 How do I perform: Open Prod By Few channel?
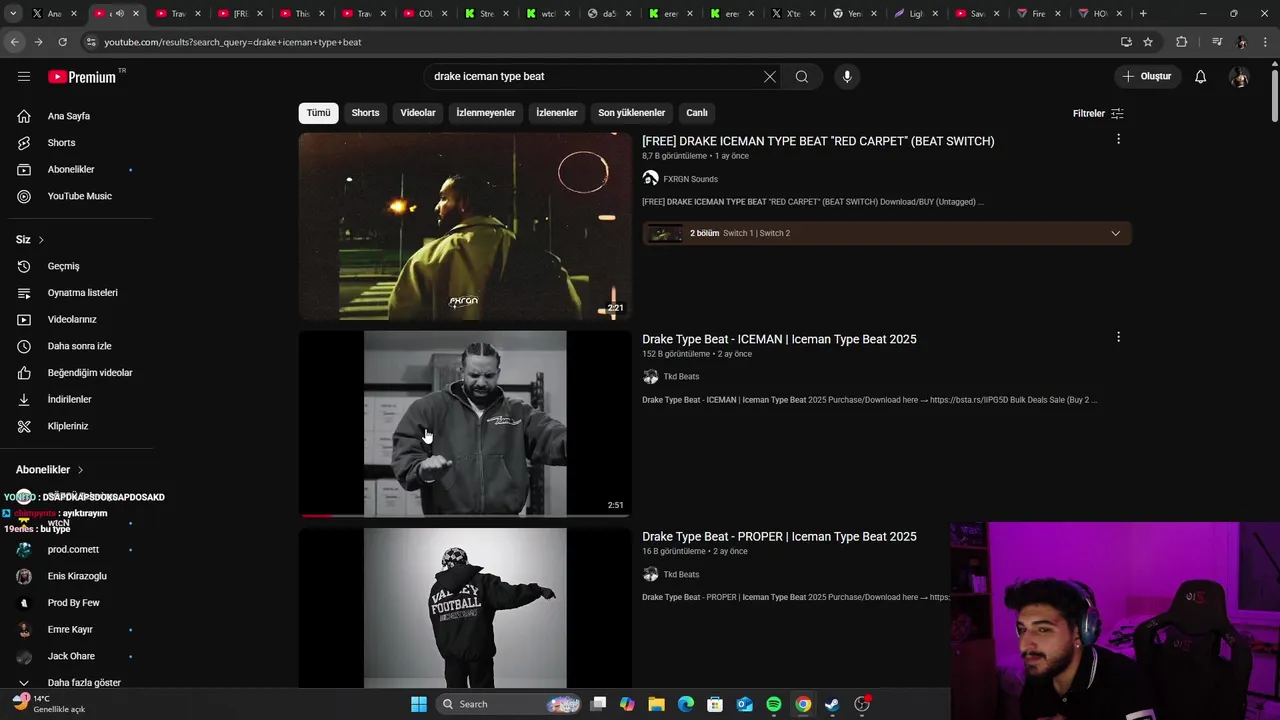point(77,603)
